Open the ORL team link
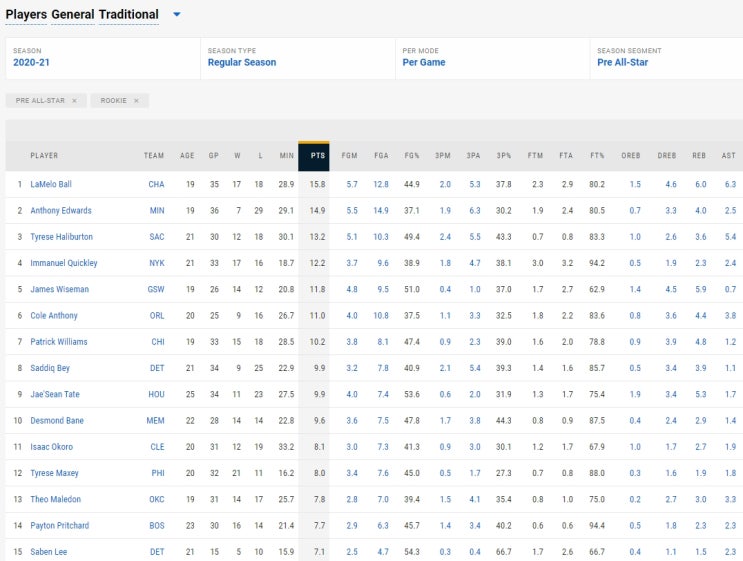The image size is (743, 561). click(157, 316)
